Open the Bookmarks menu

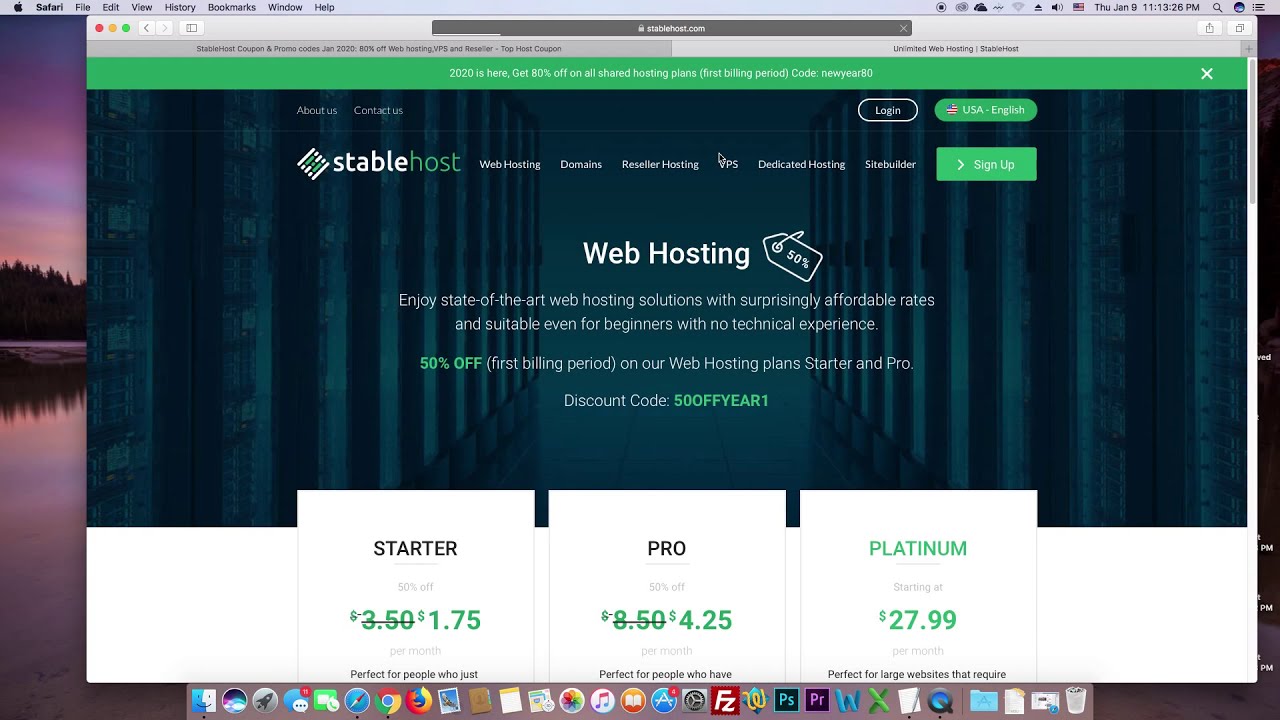click(232, 7)
